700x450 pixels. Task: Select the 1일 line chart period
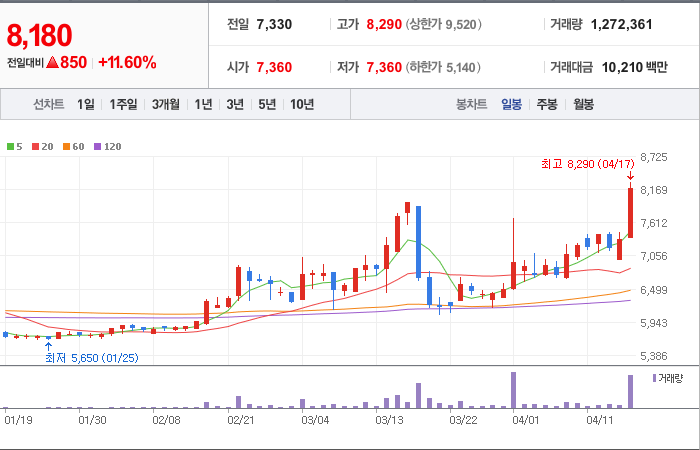coord(86,104)
